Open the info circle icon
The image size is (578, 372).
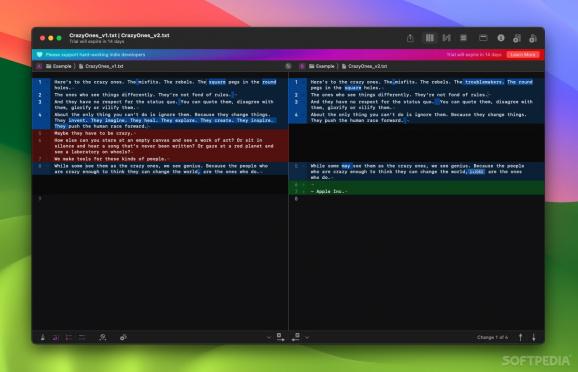coord(501,38)
